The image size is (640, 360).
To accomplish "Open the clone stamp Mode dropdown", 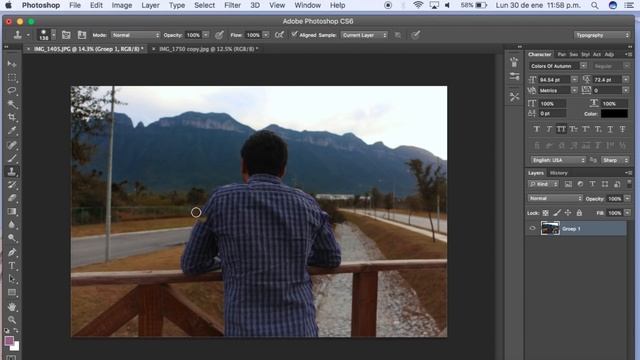I will coord(136,35).
